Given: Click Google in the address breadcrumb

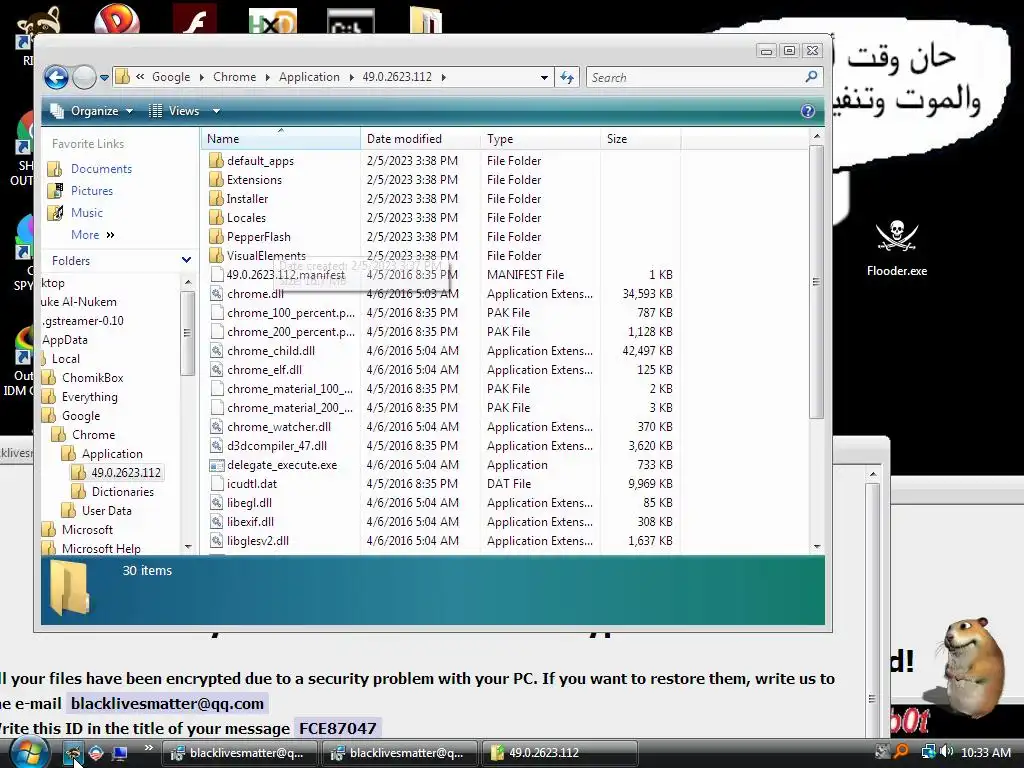Looking at the screenshot, I should tap(171, 77).
